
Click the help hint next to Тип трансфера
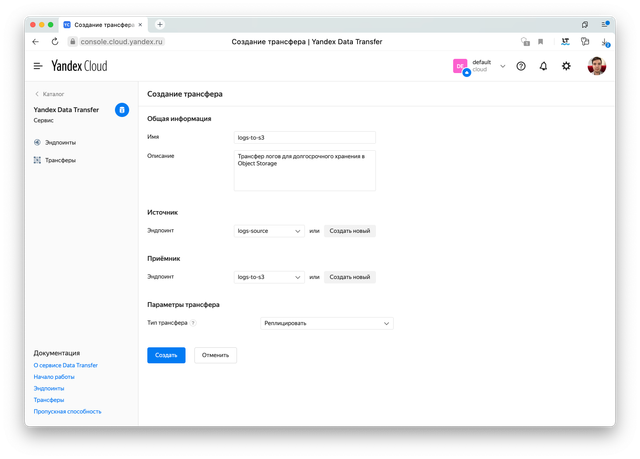pos(193,323)
